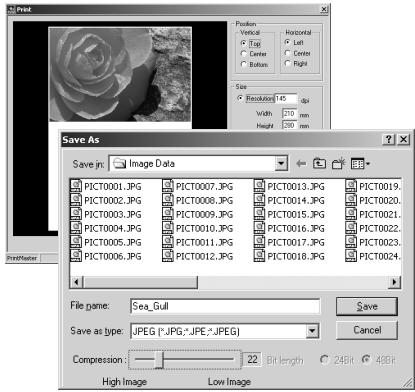Select file icon of PICT0015.JPG
Image resolution: width=415 pixels, height=392 pixels.
[x=259, y=214]
